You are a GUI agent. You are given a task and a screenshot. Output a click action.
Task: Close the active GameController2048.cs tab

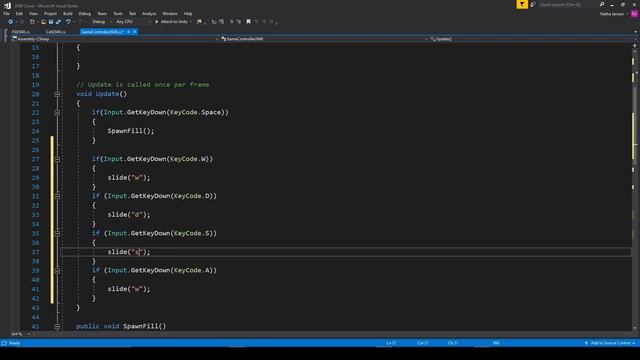[135, 32]
